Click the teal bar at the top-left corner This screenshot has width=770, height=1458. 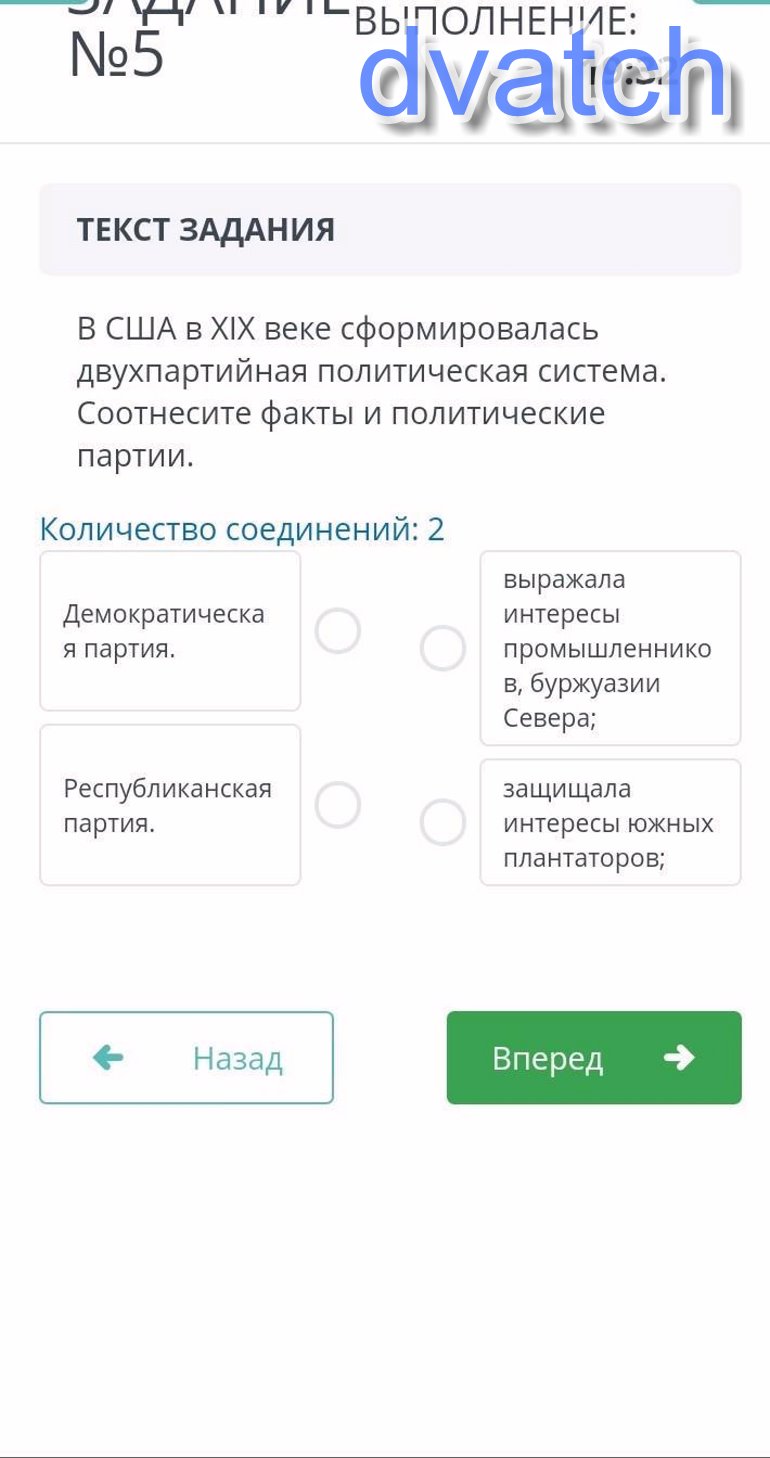(32, 2)
